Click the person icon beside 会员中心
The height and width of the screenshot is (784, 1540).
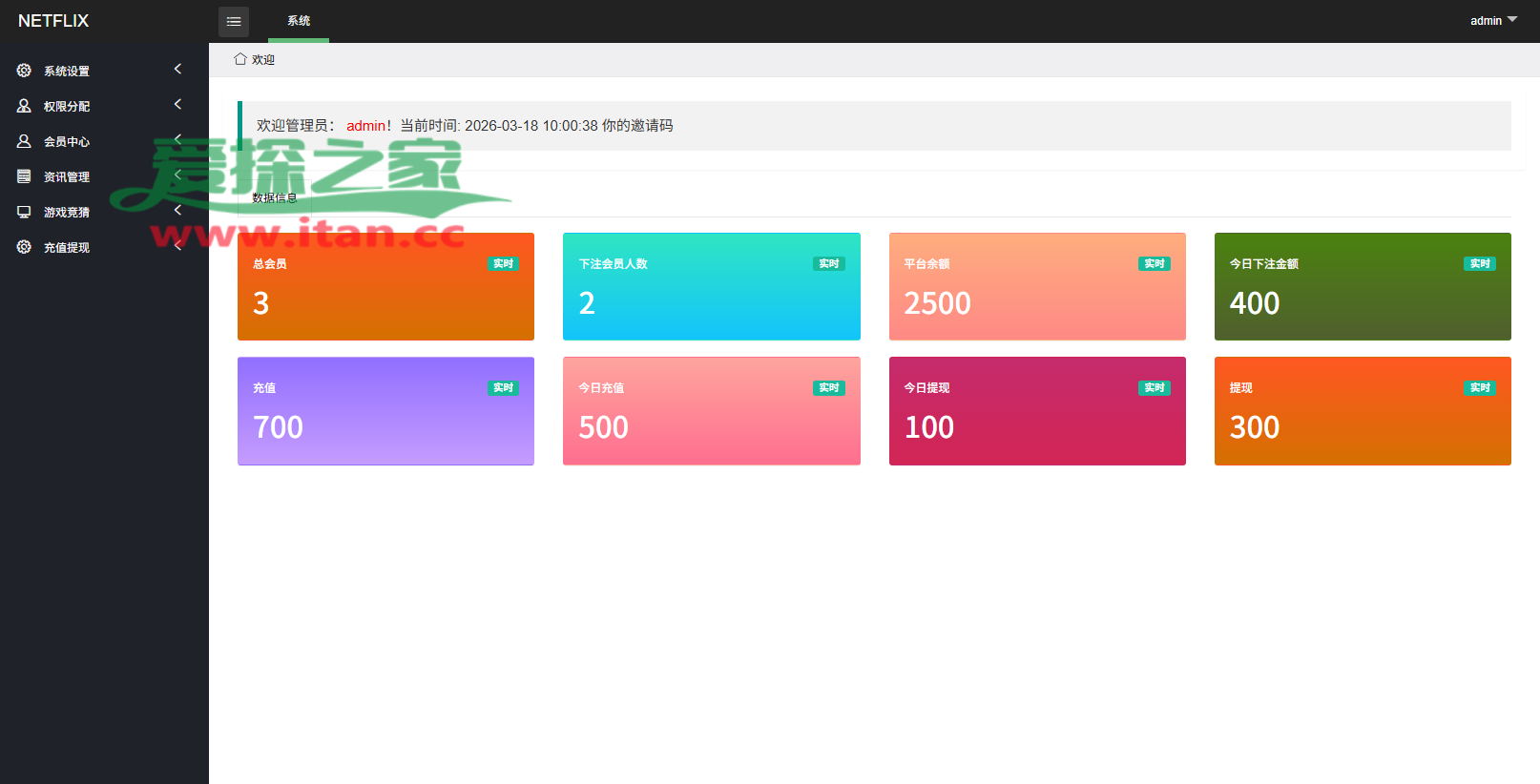(x=24, y=141)
